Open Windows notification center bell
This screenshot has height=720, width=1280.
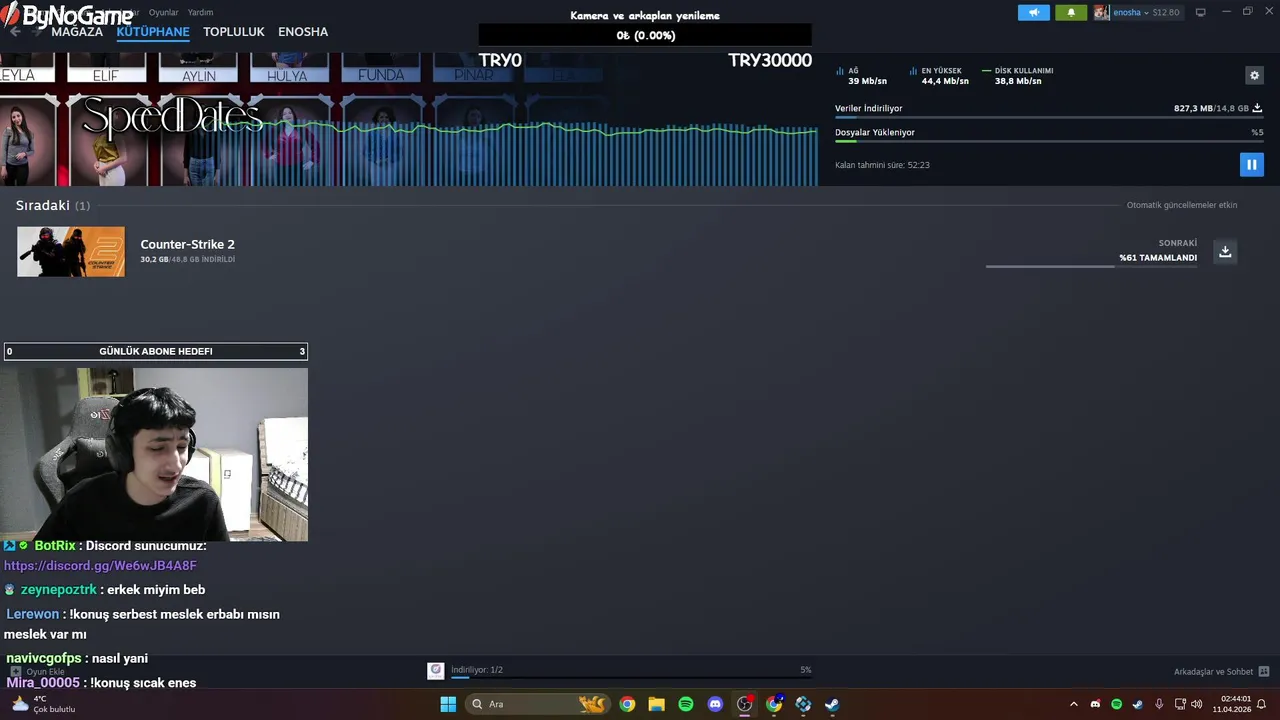coord(1262,704)
